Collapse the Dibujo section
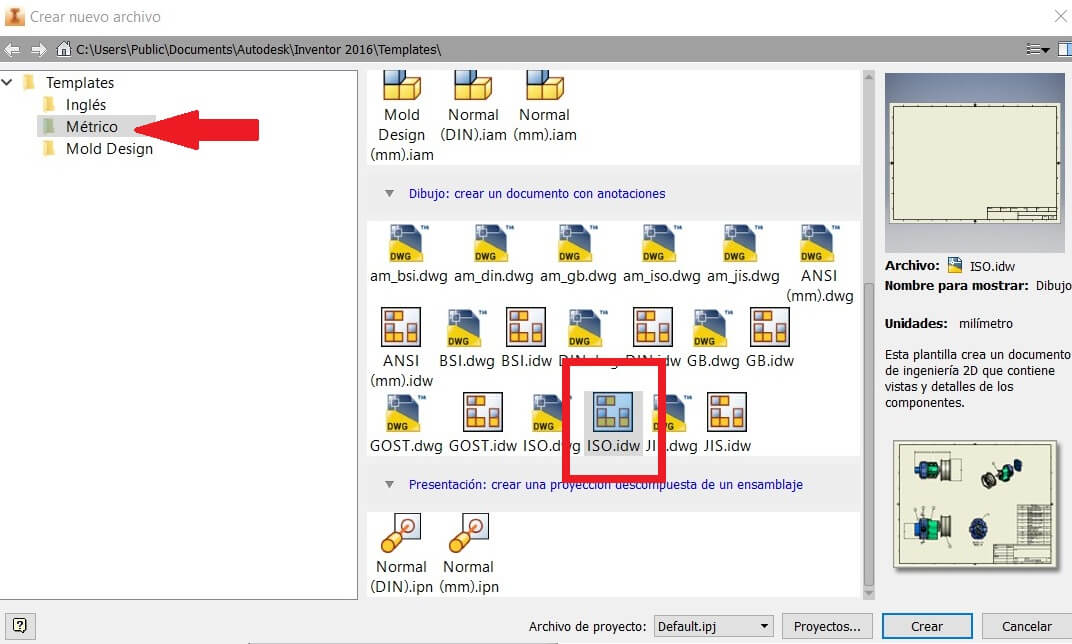The width and height of the screenshot is (1072, 644). coord(389,194)
